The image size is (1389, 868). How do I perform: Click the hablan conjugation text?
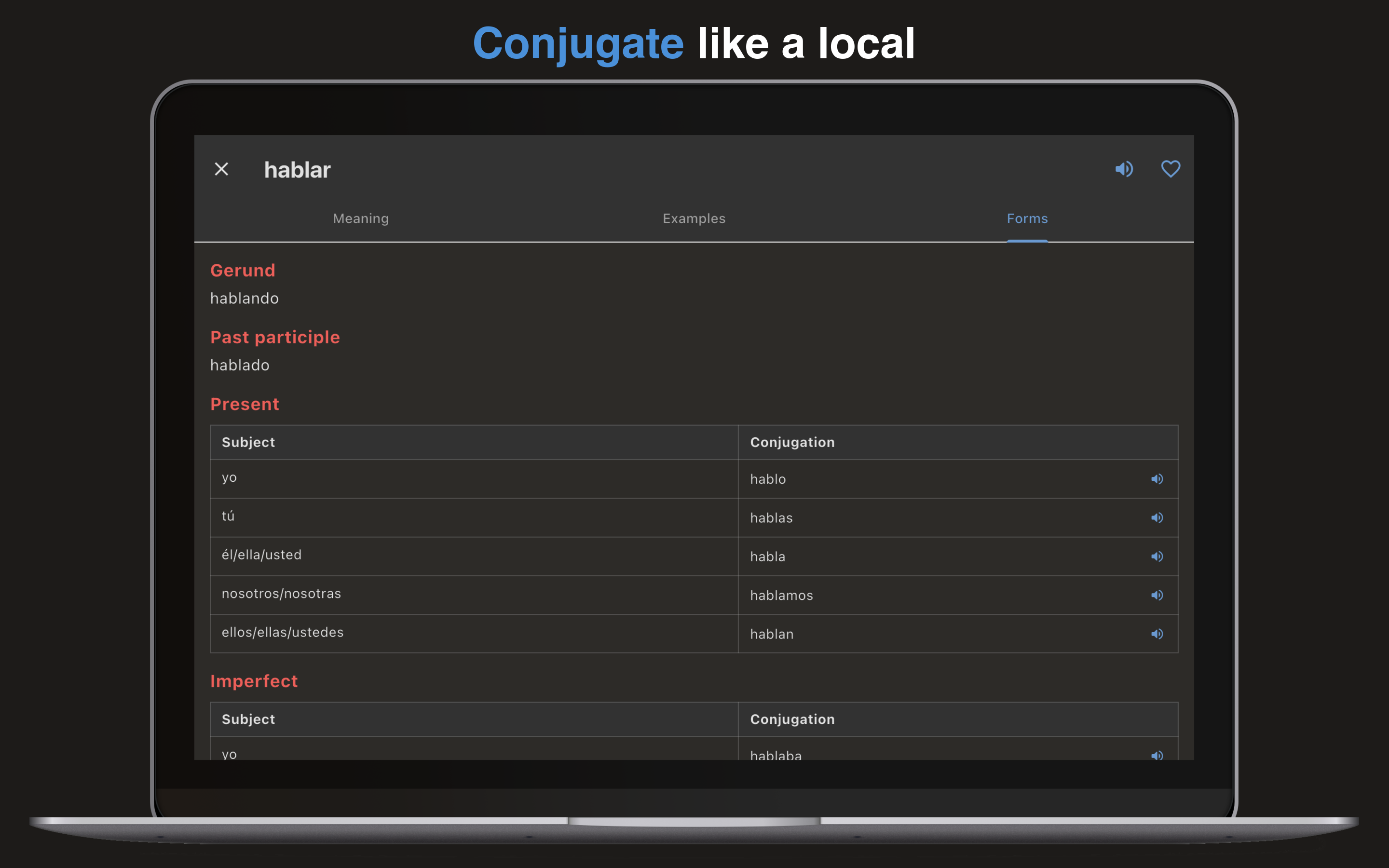772,634
